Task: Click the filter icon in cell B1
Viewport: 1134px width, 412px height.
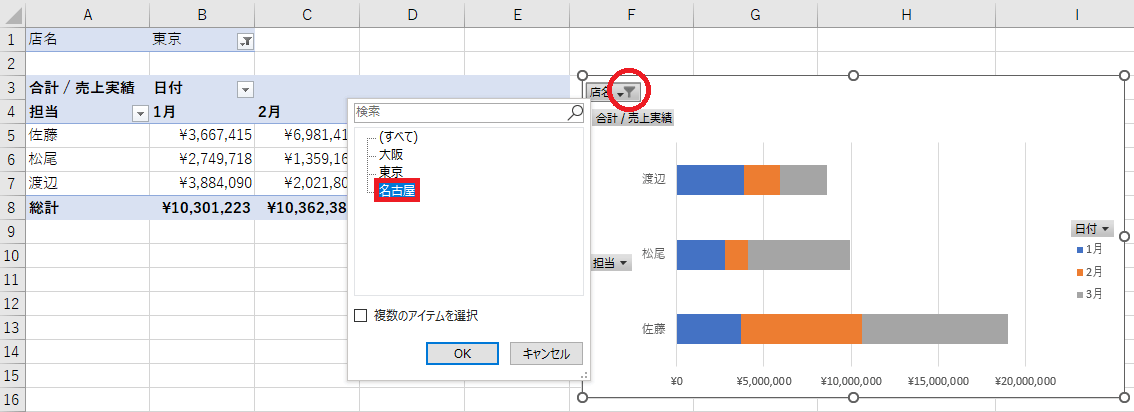Action: click(245, 41)
